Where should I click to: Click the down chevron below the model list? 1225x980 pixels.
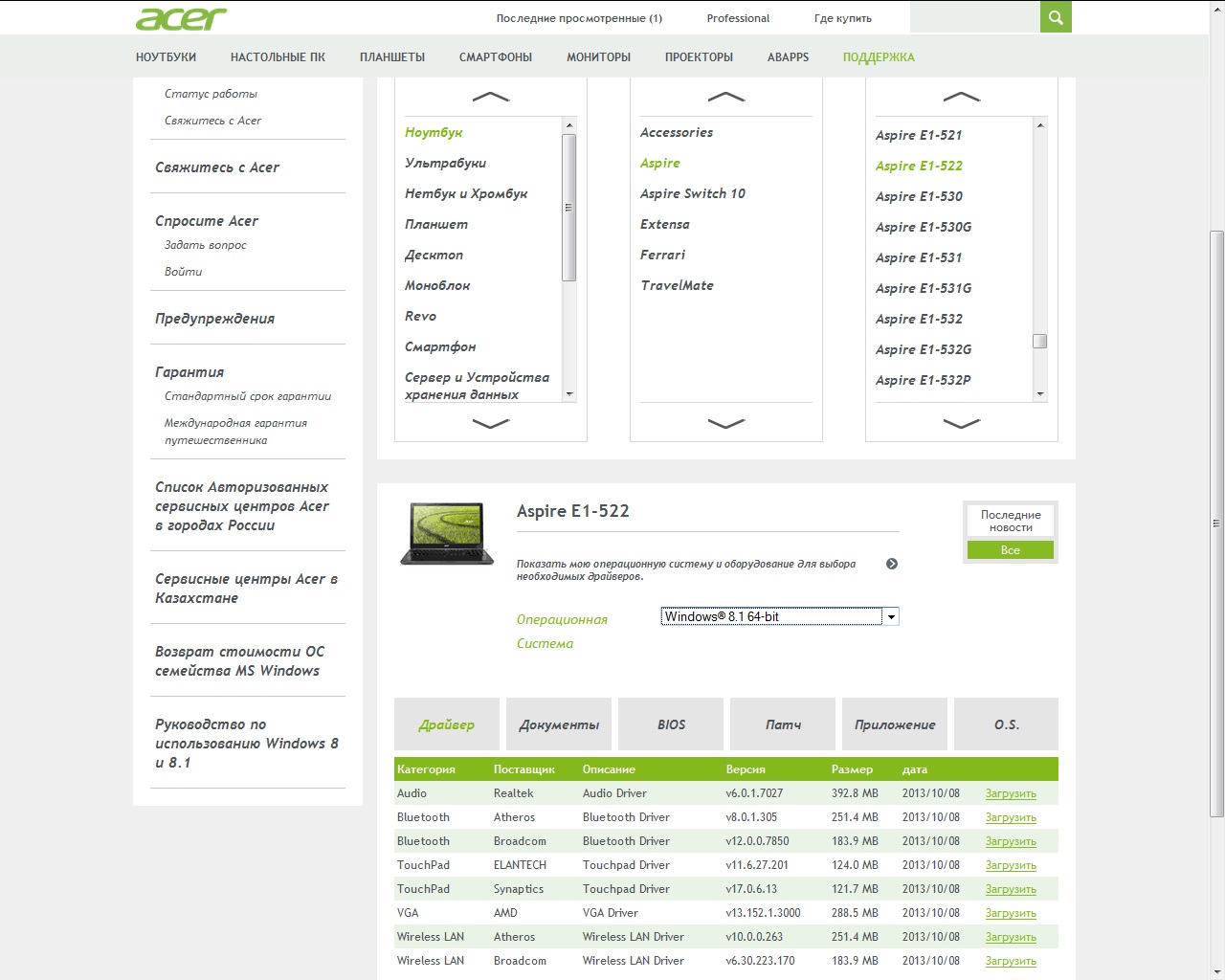pyautogui.click(x=962, y=423)
